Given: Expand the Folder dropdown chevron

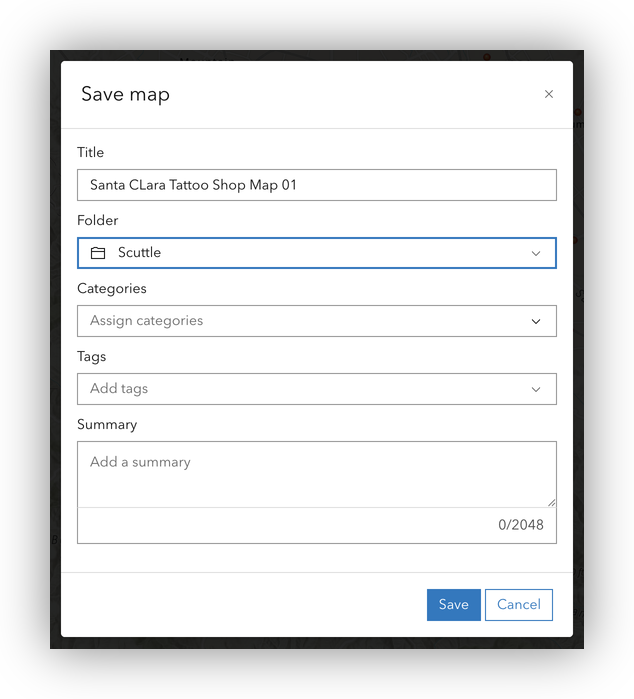Looking at the screenshot, I should [x=536, y=253].
